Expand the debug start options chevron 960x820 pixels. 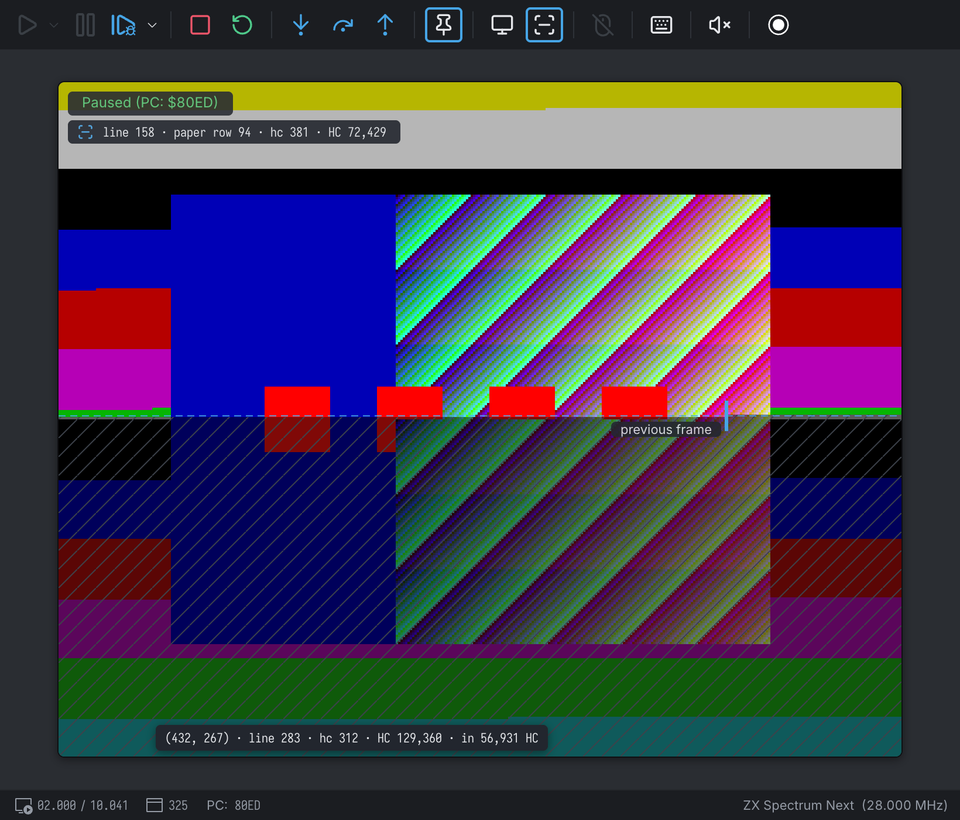coord(152,25)
